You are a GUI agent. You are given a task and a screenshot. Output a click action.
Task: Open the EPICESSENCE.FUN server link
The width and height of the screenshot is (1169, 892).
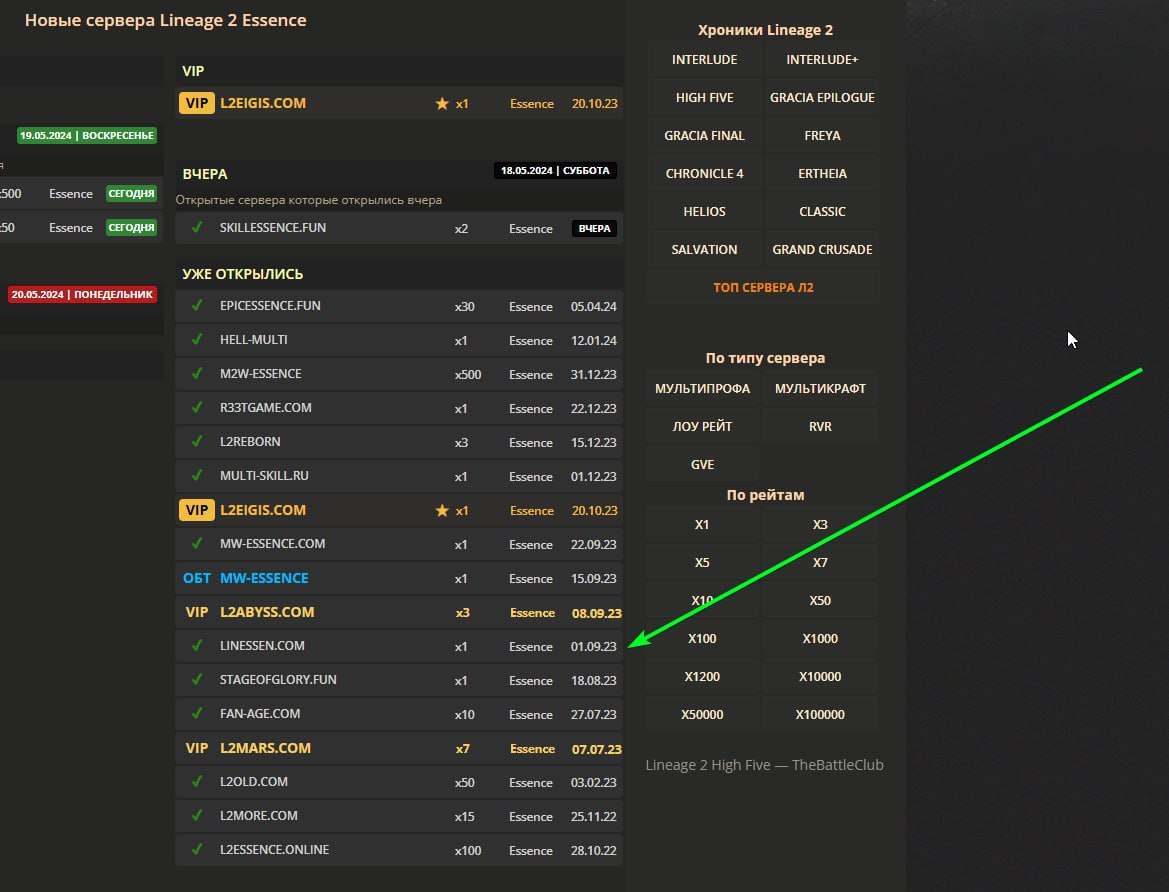coord(270,306)
